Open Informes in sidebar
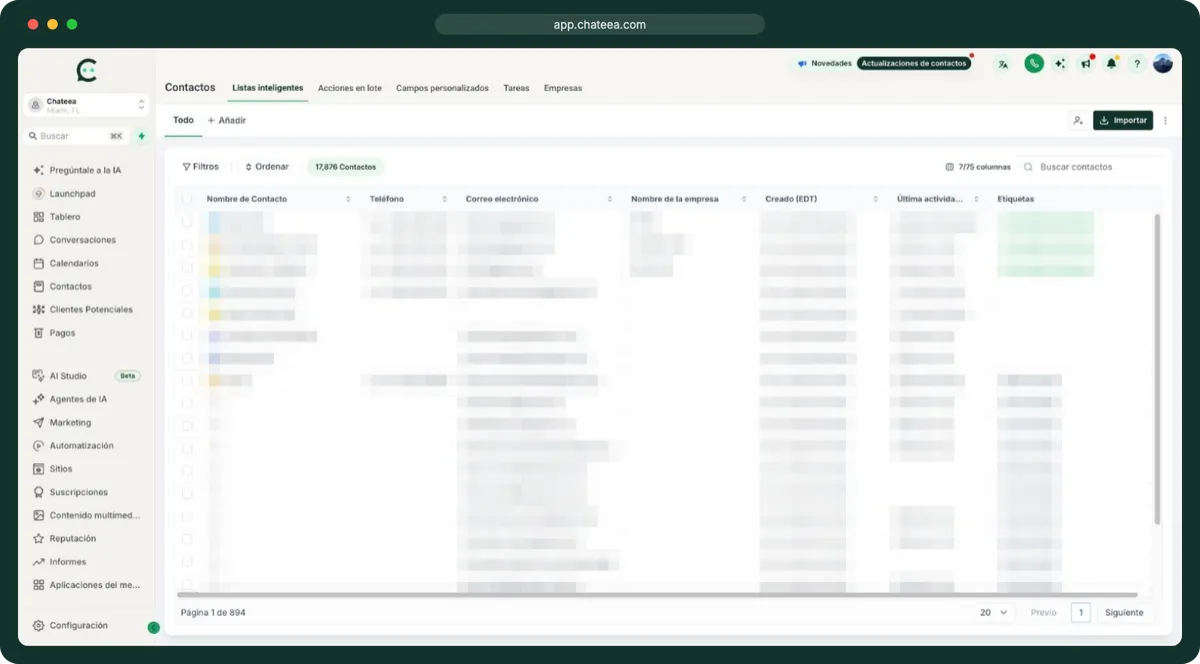 coord(60,561)
